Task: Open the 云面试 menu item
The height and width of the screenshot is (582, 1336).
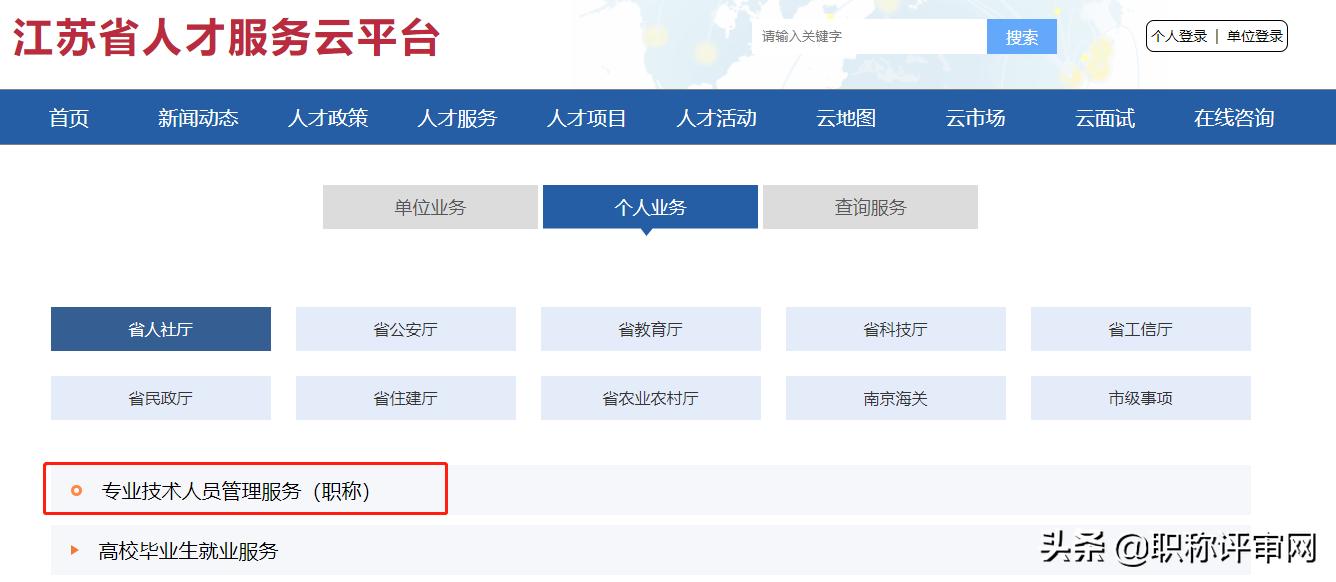Action: (1103, 117)
